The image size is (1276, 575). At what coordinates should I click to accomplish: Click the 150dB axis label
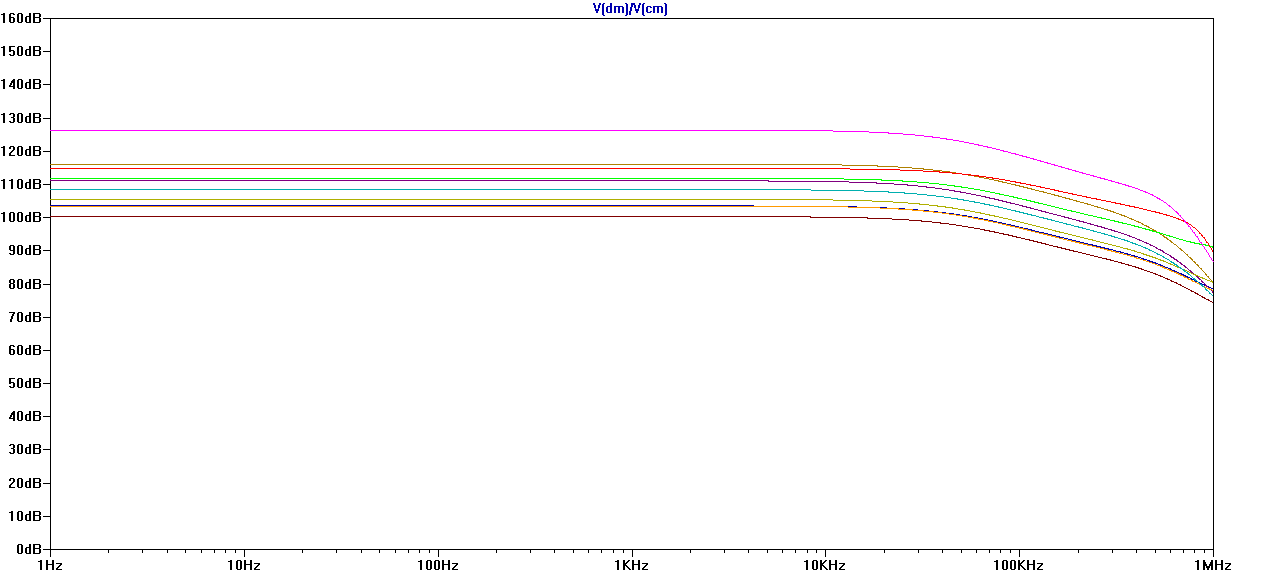[21, 51]
